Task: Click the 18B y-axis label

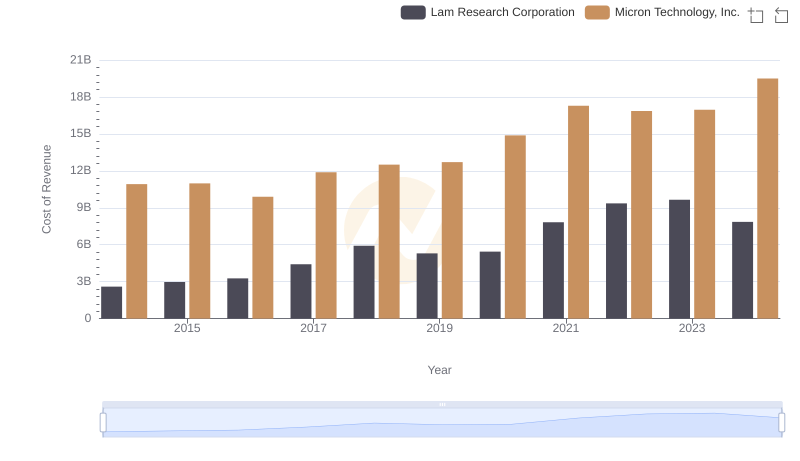Action: 81,97
